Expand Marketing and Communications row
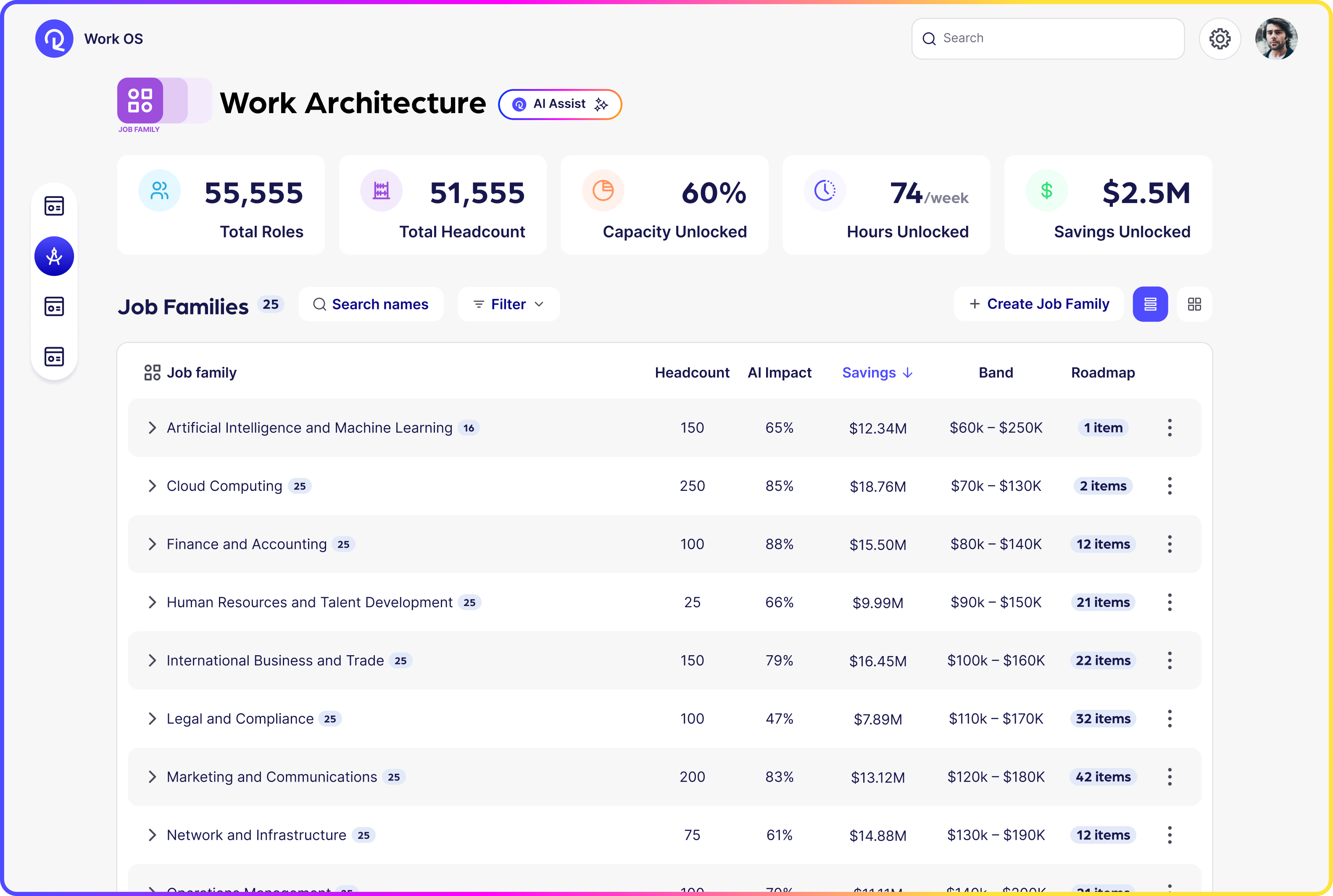This screenshot has height=896, width=1333. coord(152,777)
